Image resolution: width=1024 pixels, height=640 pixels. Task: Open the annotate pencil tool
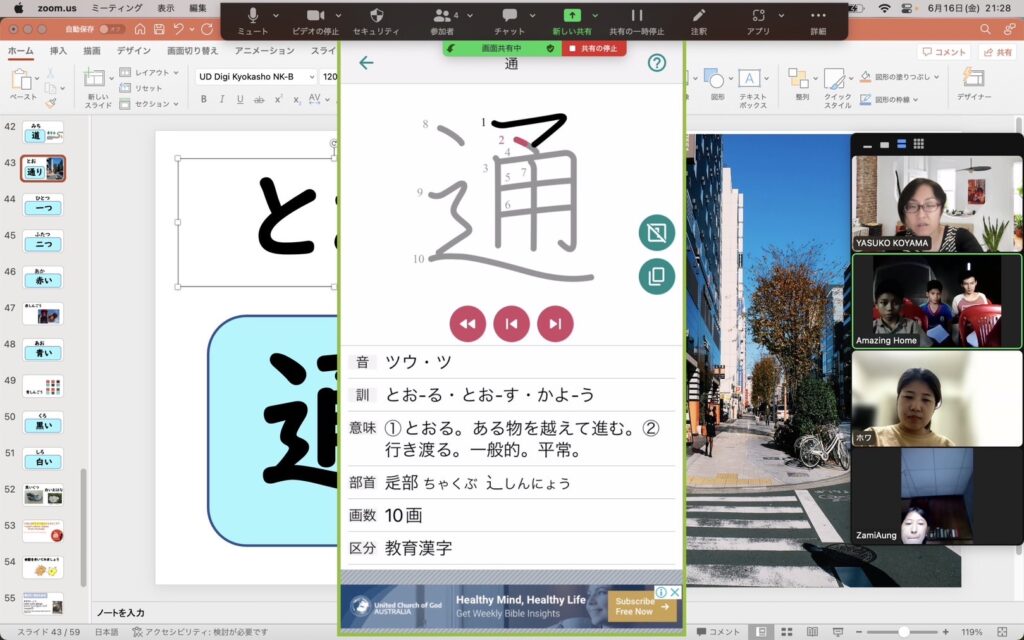(699, 21)
